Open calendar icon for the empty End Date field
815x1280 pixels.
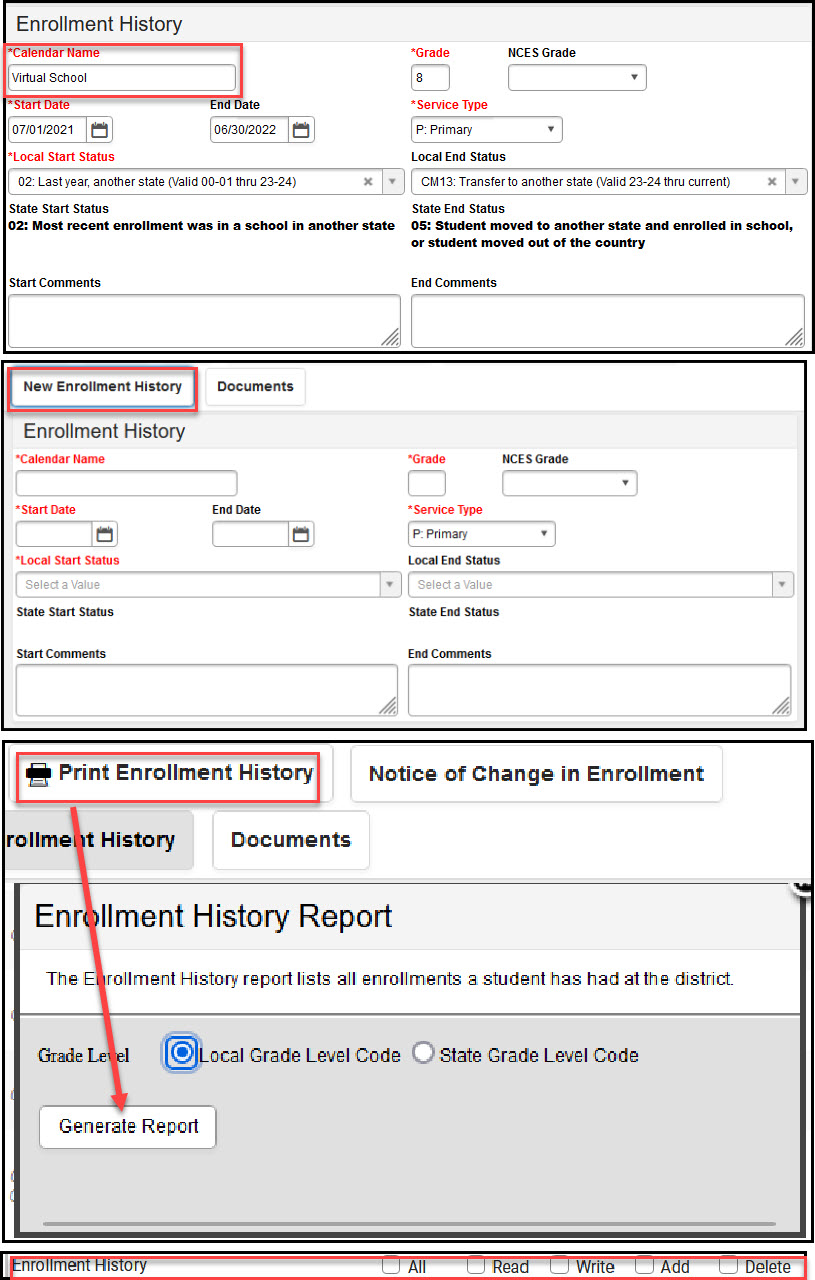(x=301, y=534)
